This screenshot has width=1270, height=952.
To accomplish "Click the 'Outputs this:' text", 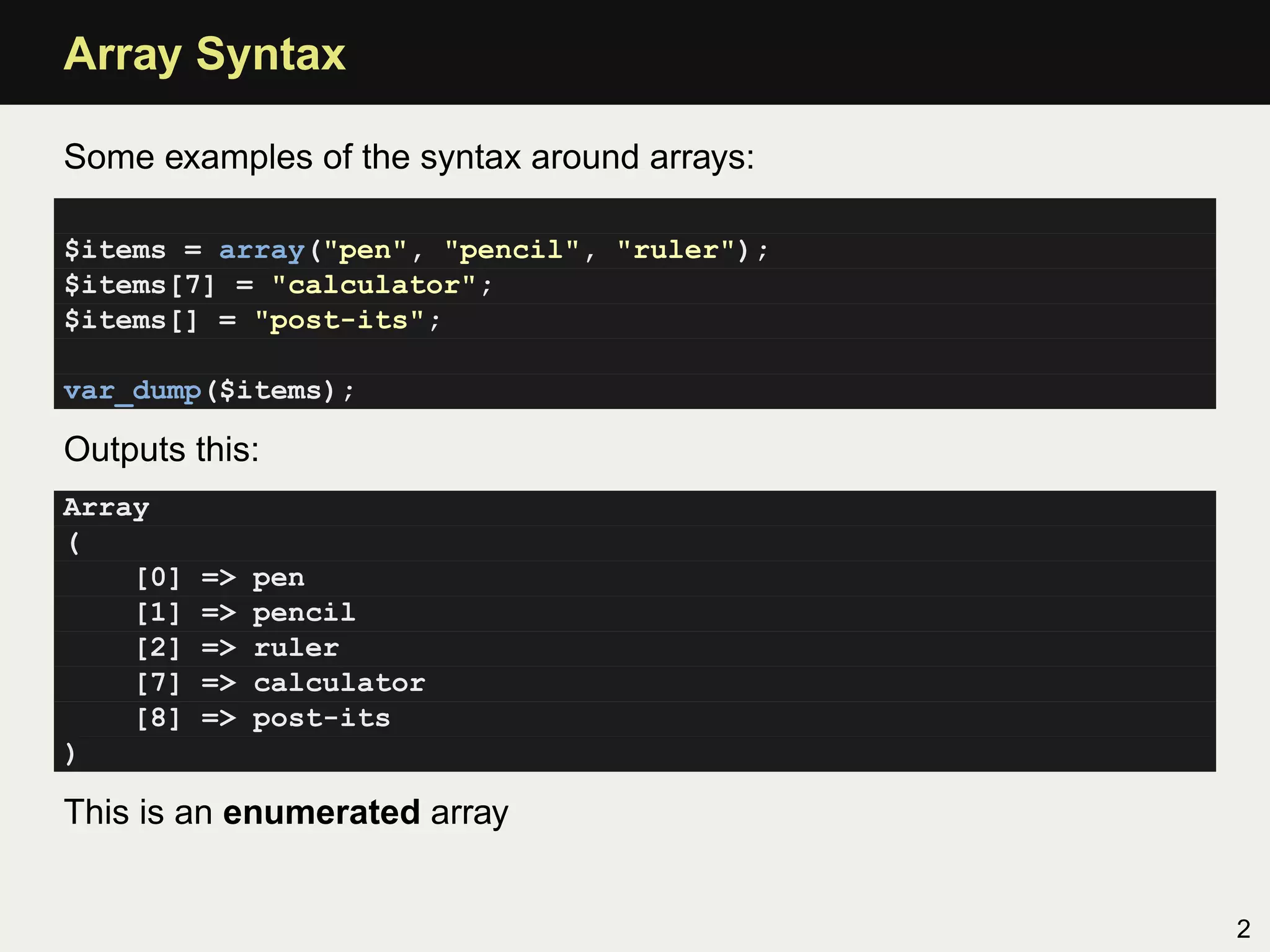I will coord(161,449).
